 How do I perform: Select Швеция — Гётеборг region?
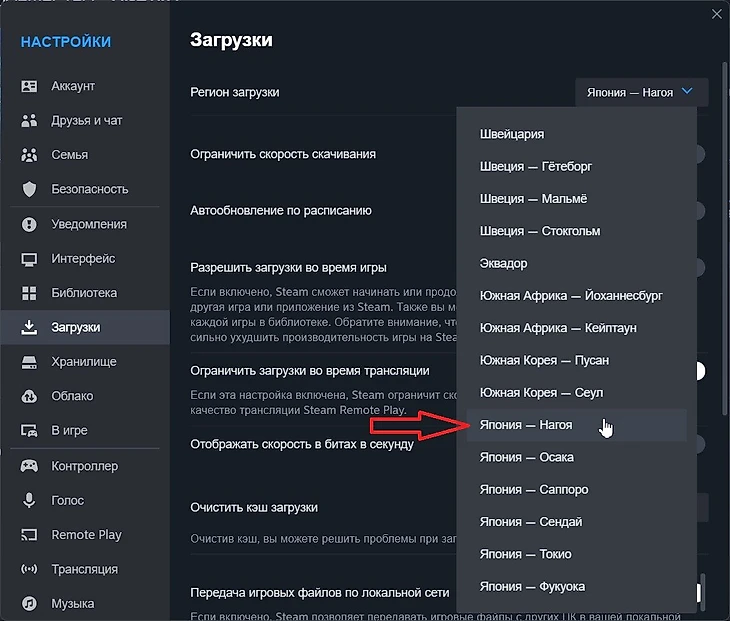click(576, 167)
